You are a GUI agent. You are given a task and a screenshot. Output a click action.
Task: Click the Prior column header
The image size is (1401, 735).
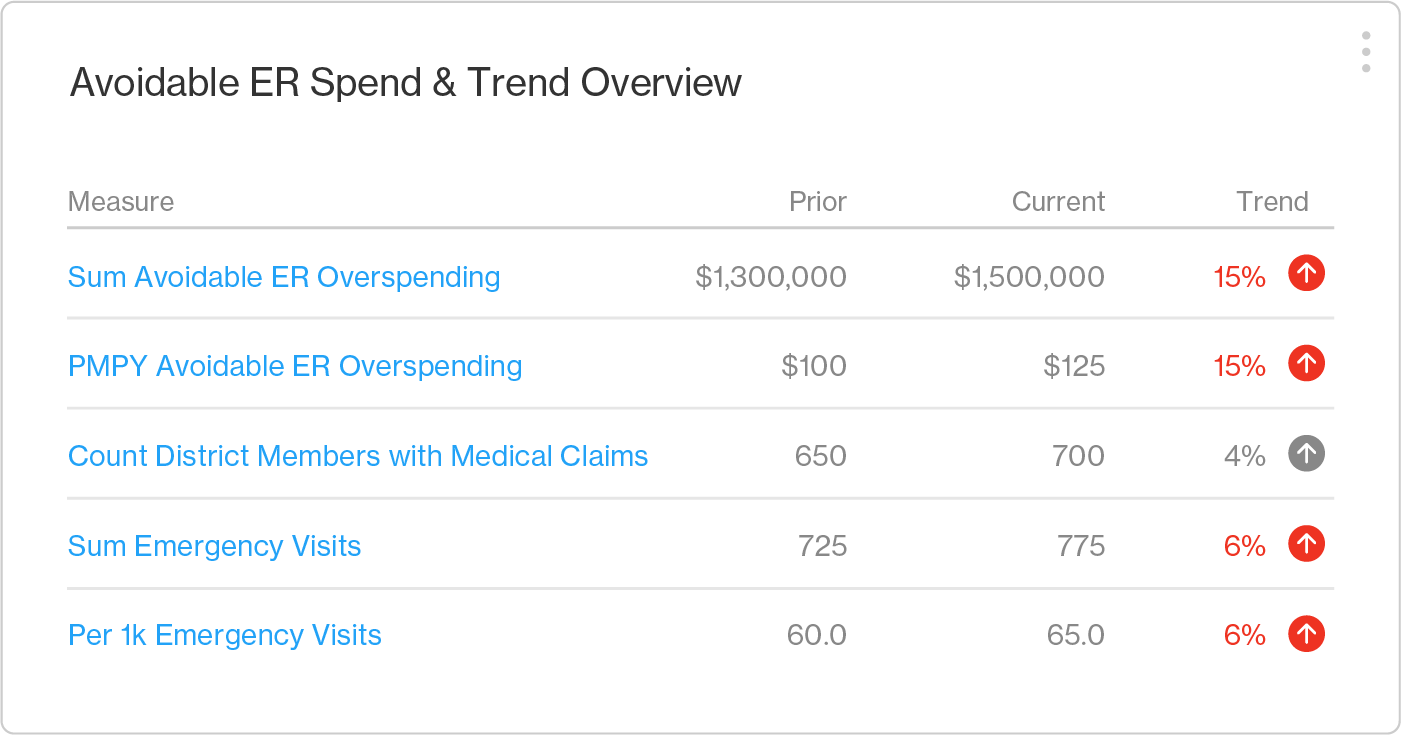point(817,202)
